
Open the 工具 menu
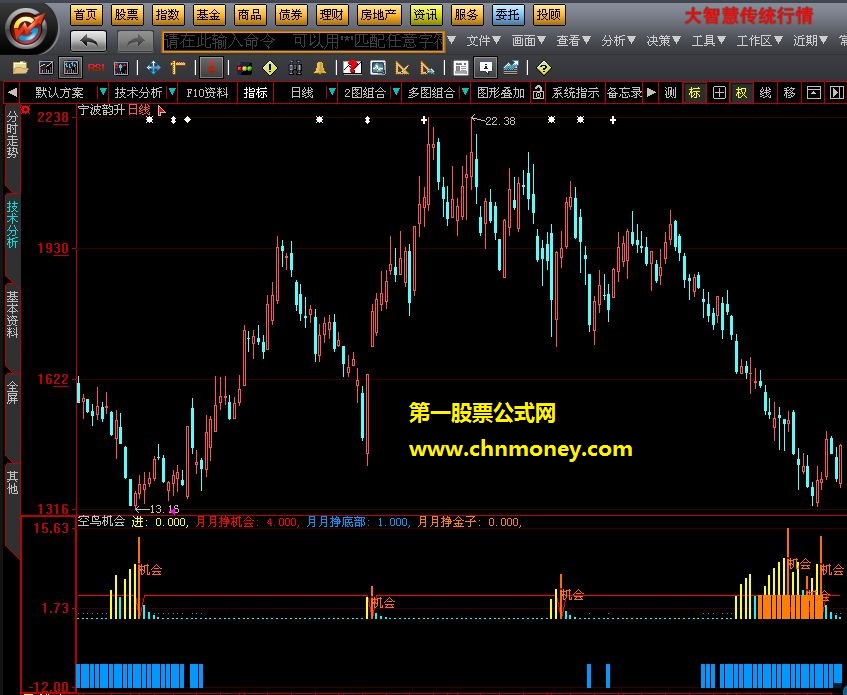[709, 41]
